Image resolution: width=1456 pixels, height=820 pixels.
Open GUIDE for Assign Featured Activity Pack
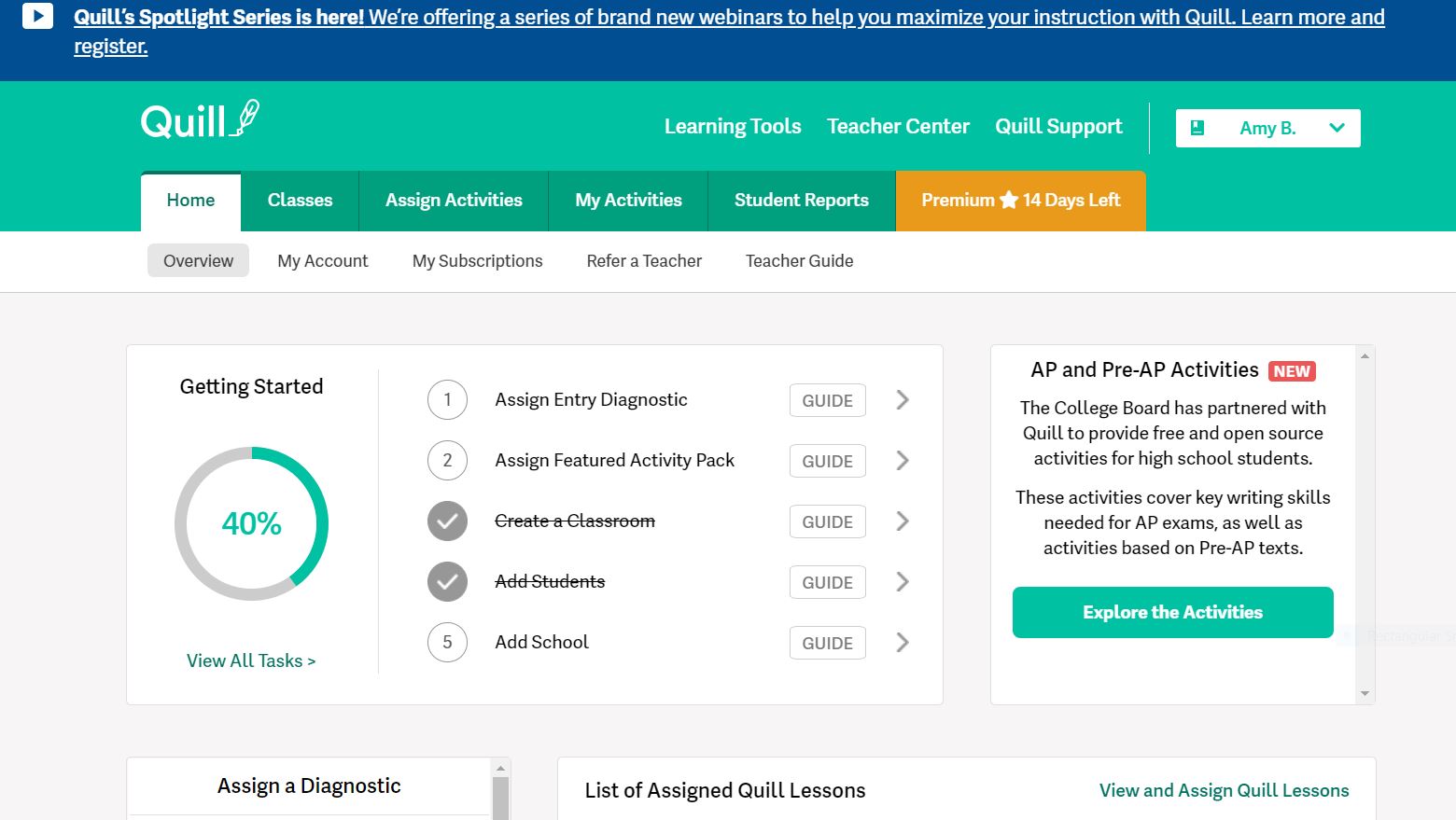click(x=827, y=461)
